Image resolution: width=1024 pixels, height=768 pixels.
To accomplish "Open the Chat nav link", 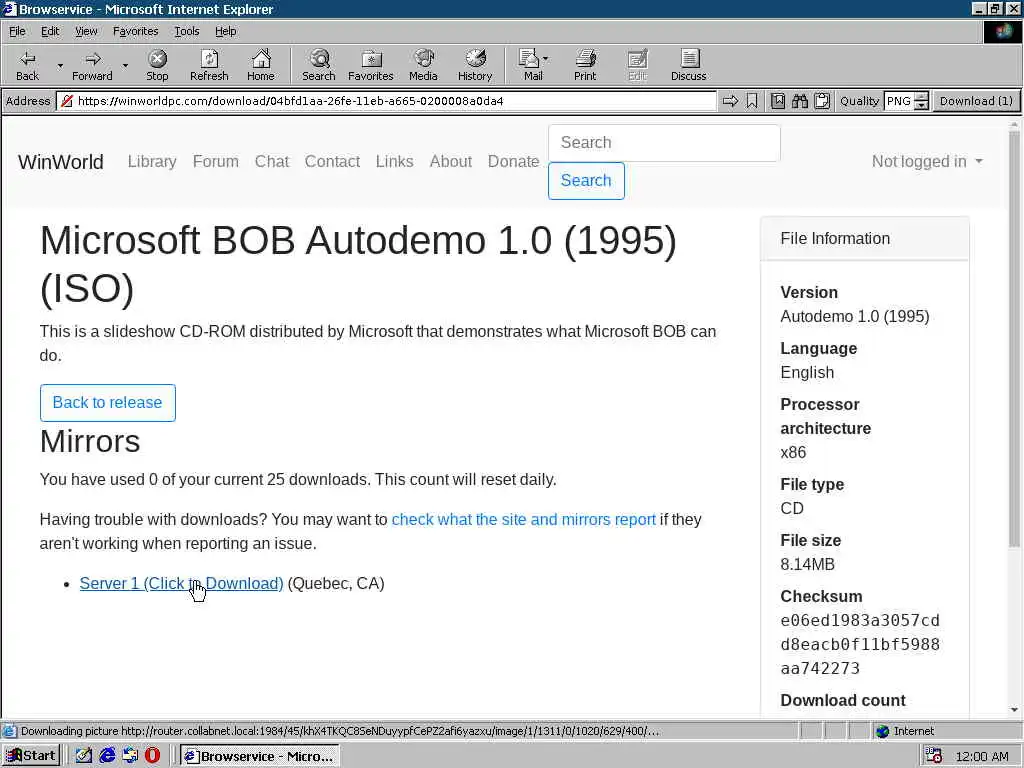I will point(272,162).
